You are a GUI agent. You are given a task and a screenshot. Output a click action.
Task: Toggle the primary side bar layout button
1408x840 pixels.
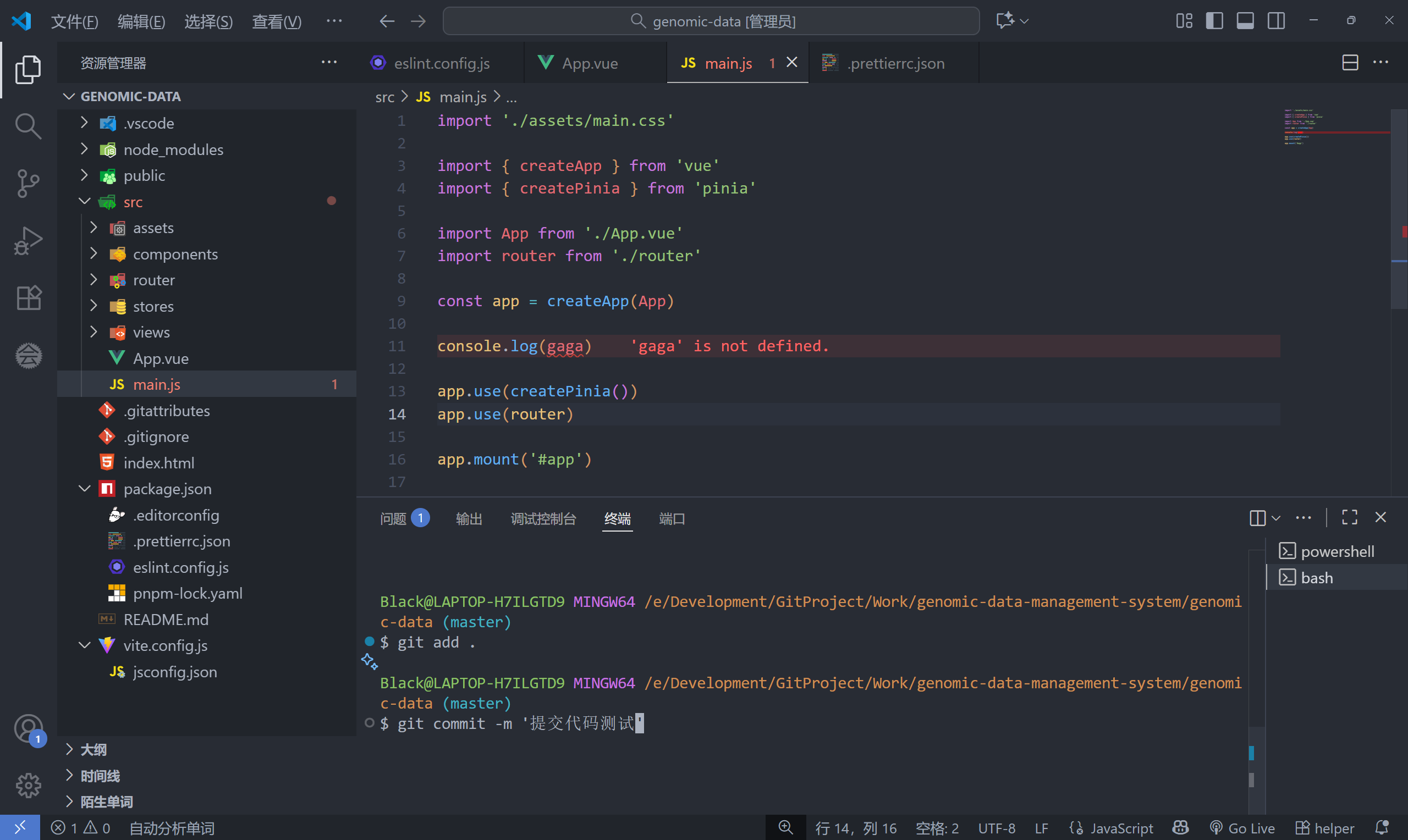click(x=1214, y=21)
